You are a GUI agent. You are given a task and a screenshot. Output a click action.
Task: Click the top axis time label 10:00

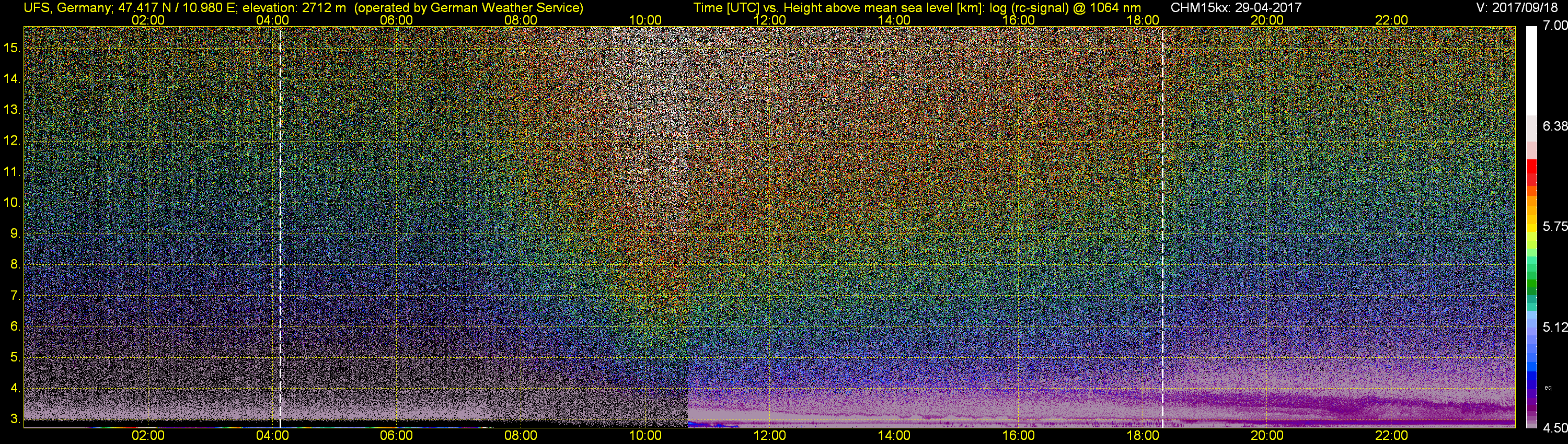tap(645, 20)
